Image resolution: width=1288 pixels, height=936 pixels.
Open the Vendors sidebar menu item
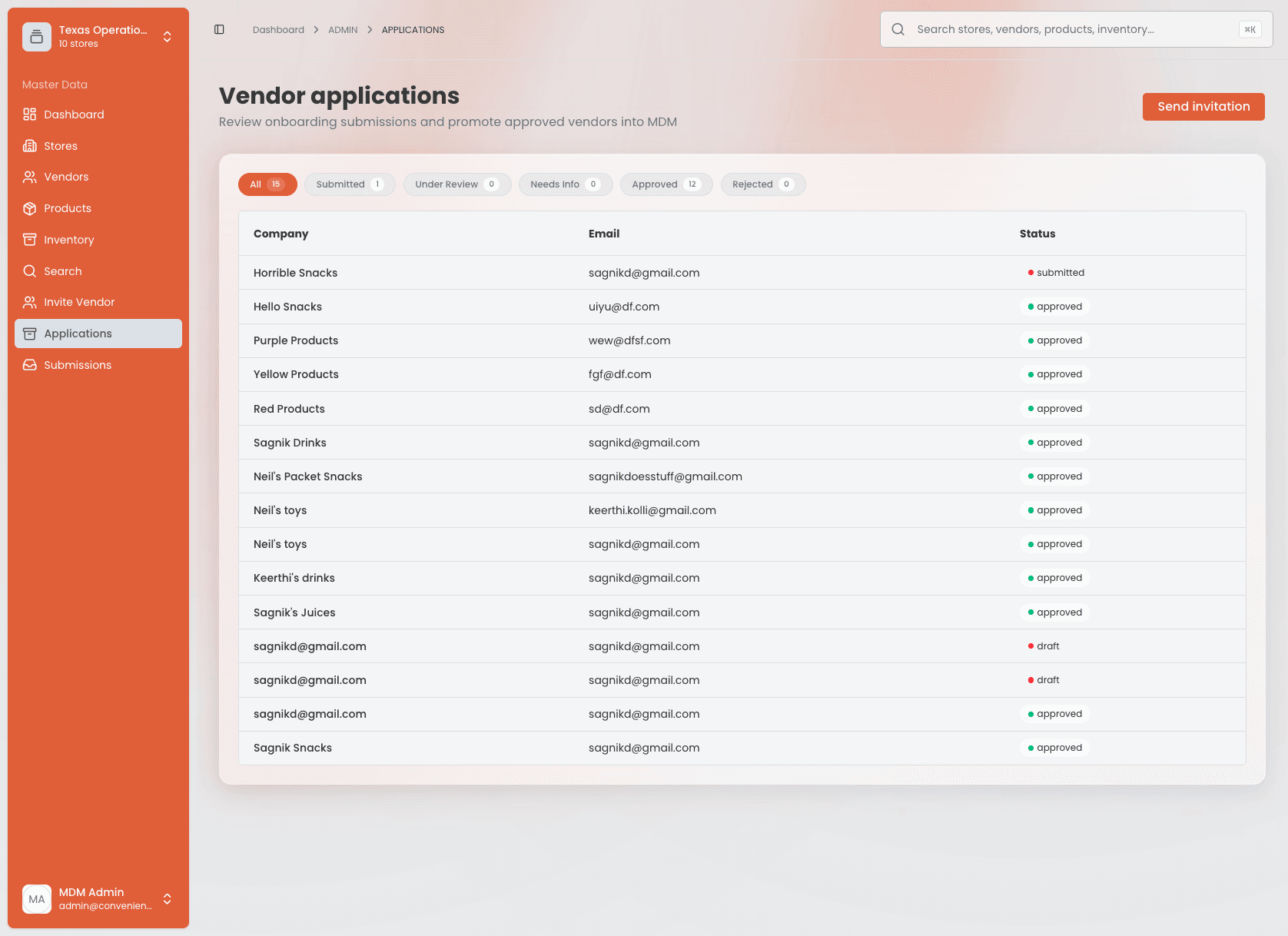98,177
